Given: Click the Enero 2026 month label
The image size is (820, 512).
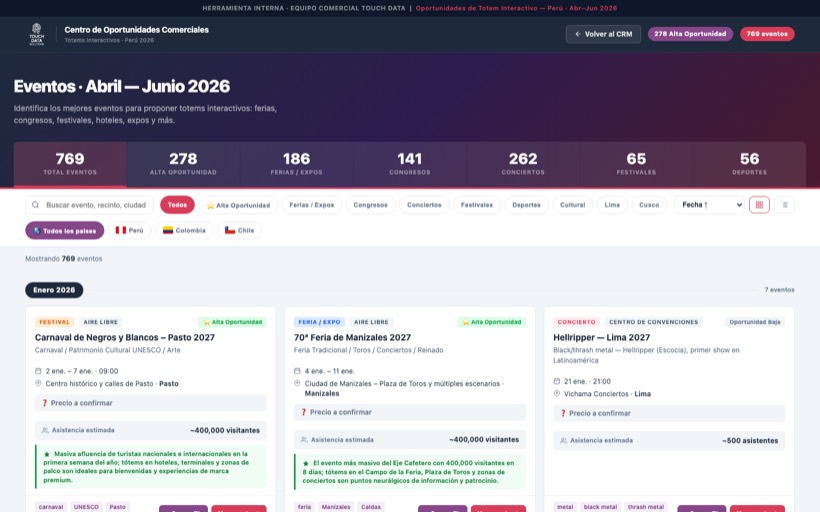Looking at the screenshot, I should (54, 290).
